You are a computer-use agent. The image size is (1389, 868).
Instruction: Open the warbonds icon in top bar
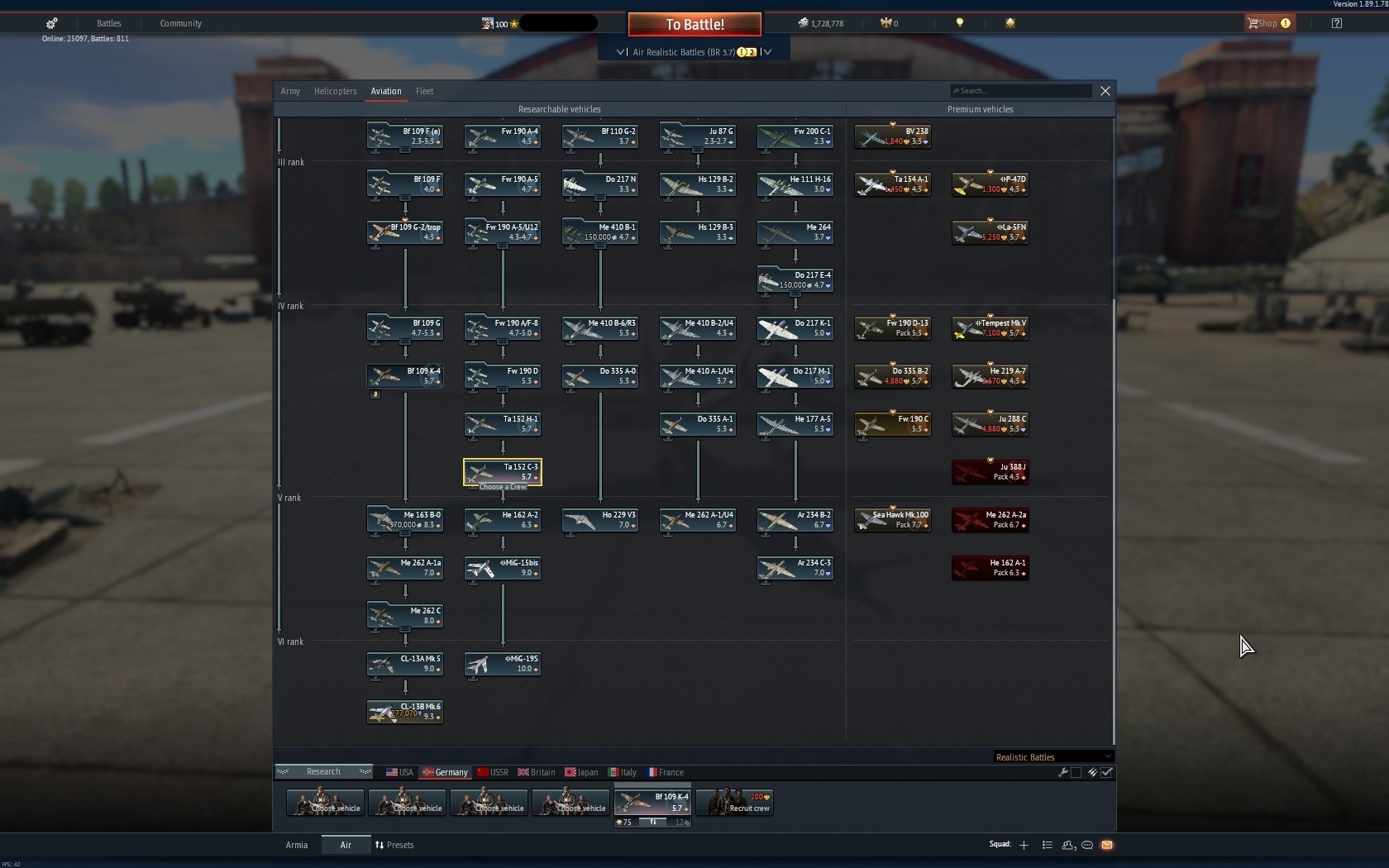(x=1010, y=23)
